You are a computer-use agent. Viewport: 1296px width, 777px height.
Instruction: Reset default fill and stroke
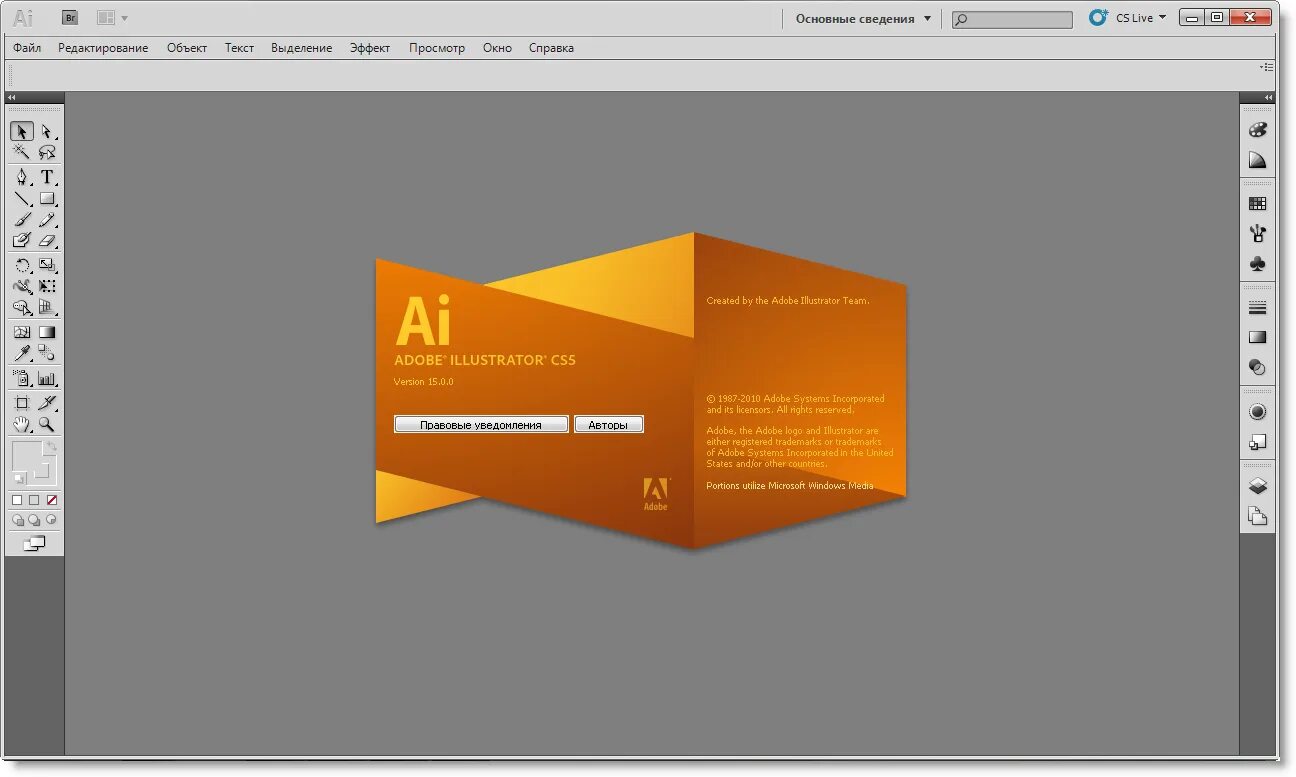19,478
